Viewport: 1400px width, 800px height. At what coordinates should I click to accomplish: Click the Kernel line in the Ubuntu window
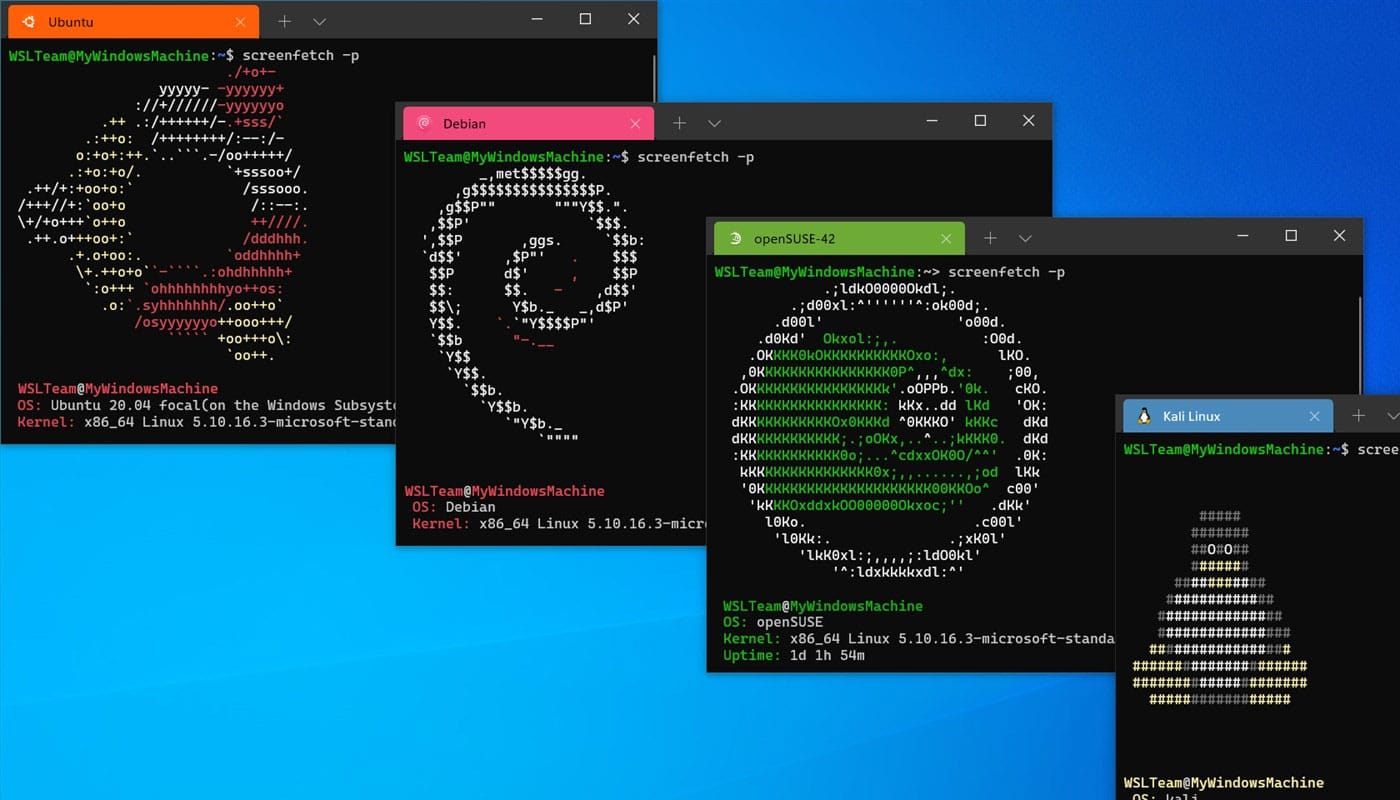tap(207, 422)
